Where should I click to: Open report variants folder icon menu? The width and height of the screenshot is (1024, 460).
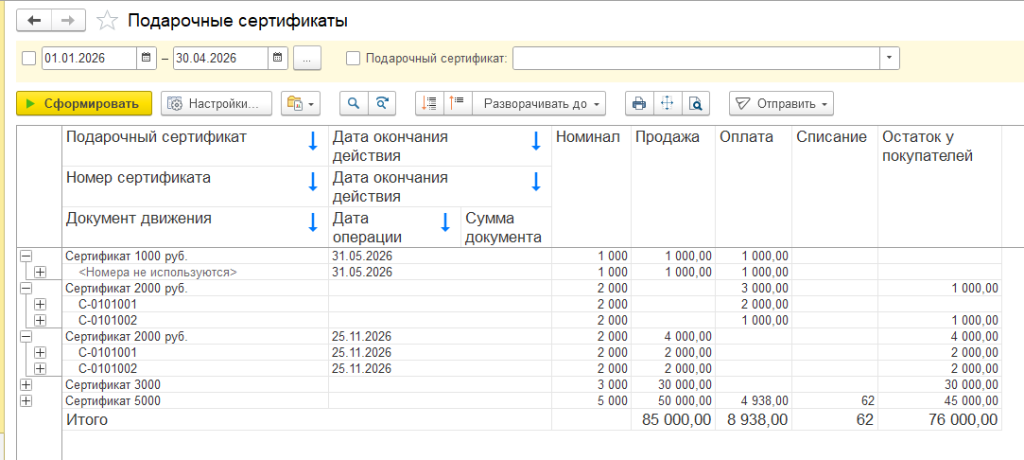(301, 103)
